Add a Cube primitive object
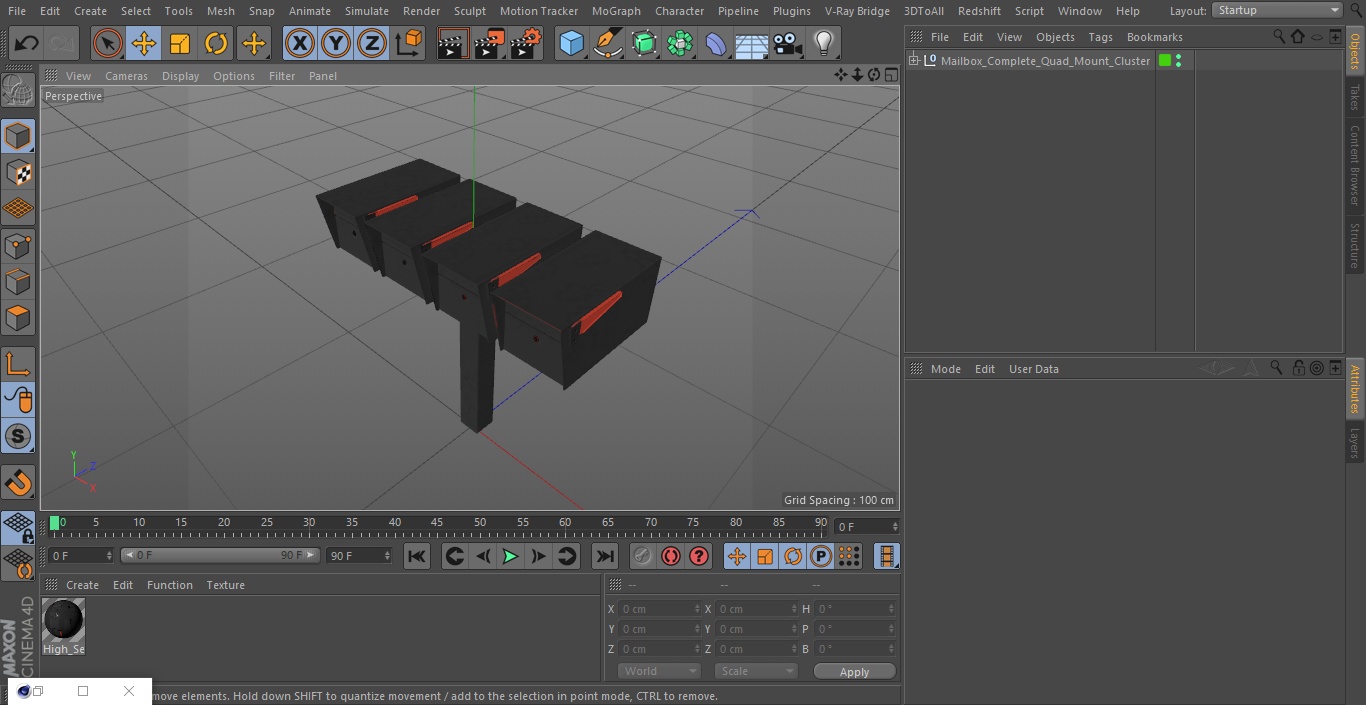Viewport: 1366px width, 705px height. [571, 43]
